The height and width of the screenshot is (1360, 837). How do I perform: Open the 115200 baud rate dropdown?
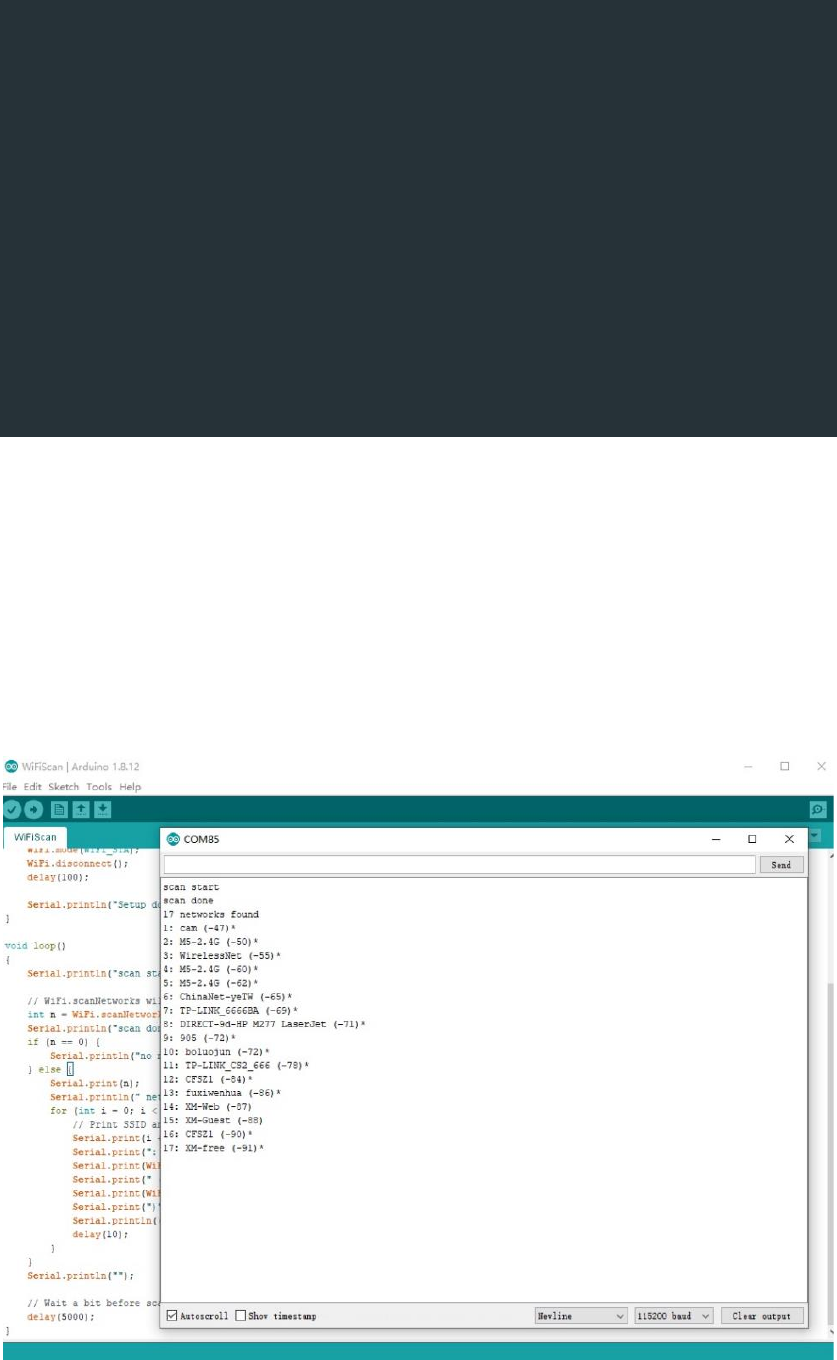pos(675,1316)
